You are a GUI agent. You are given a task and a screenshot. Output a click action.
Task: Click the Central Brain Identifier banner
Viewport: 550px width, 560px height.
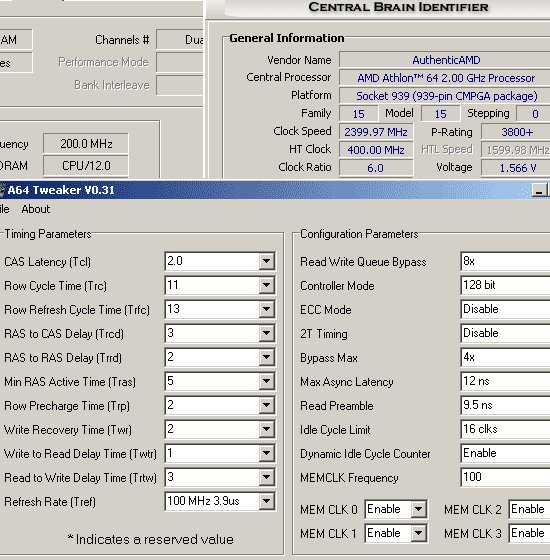(398, 7)
